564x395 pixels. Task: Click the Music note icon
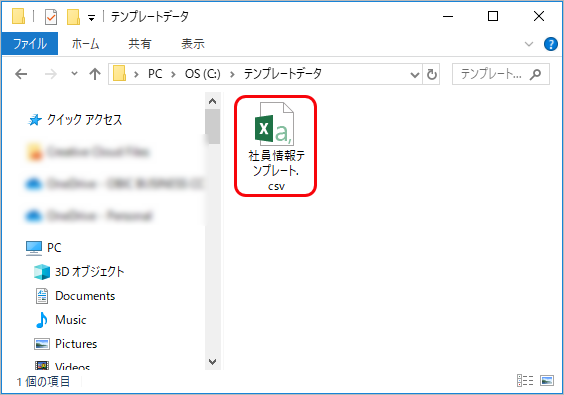[x=42, y=320]
